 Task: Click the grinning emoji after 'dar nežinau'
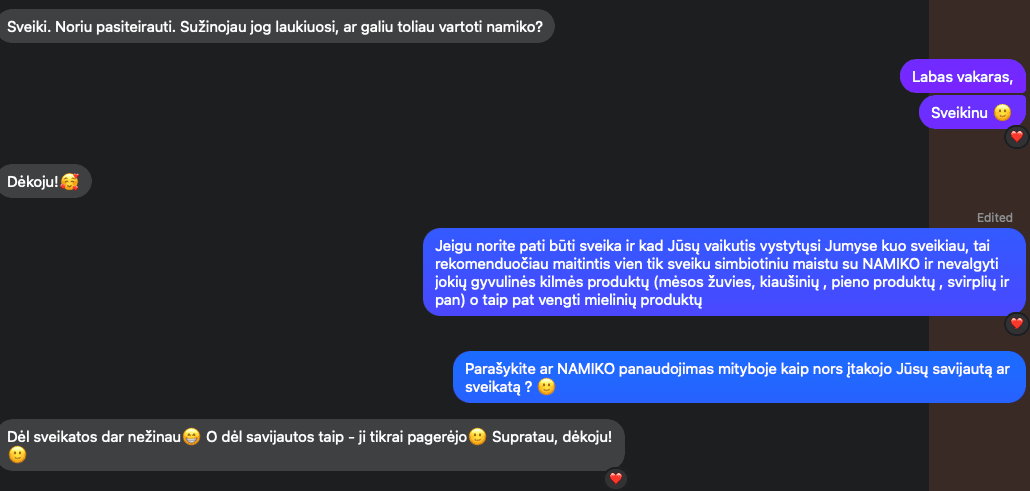coord(191,436)
